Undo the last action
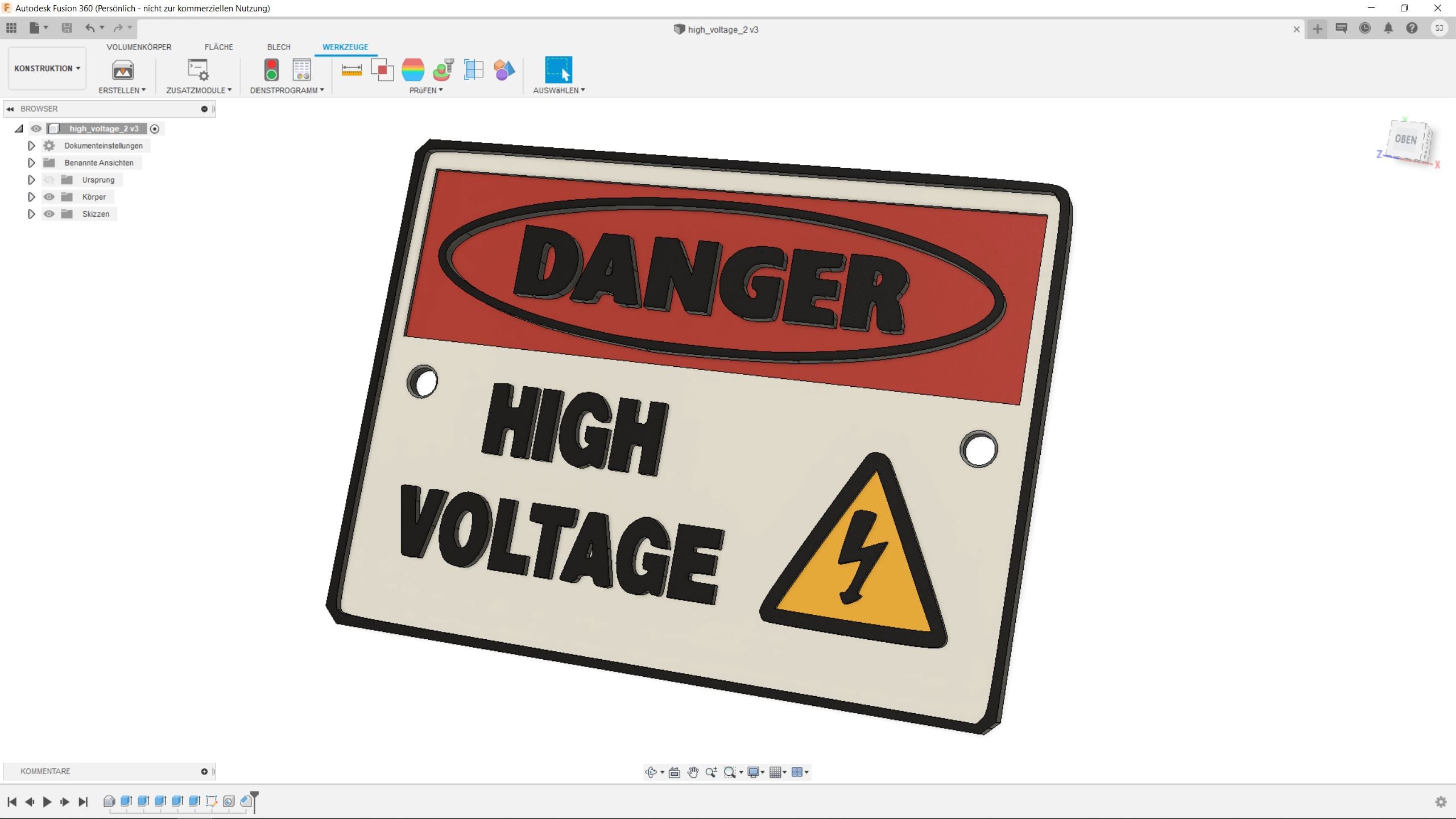This screenshot has height=819, width=1456. (x=90, y=28)
